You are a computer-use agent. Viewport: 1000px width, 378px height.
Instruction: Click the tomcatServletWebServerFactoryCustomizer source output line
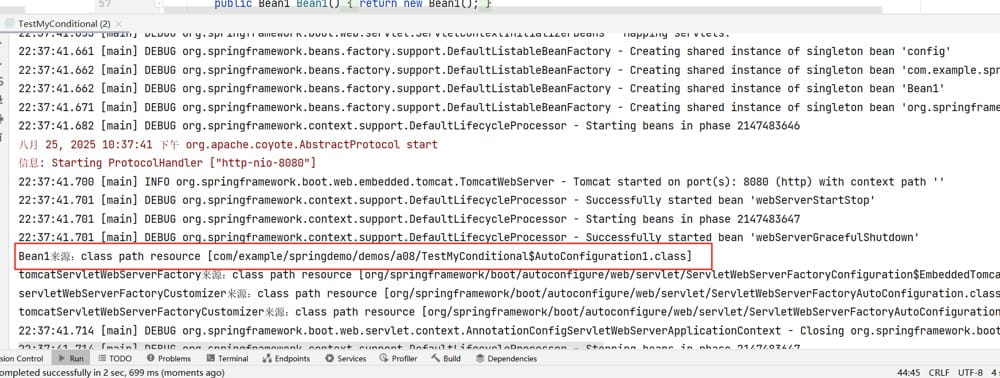click(509, 312)
